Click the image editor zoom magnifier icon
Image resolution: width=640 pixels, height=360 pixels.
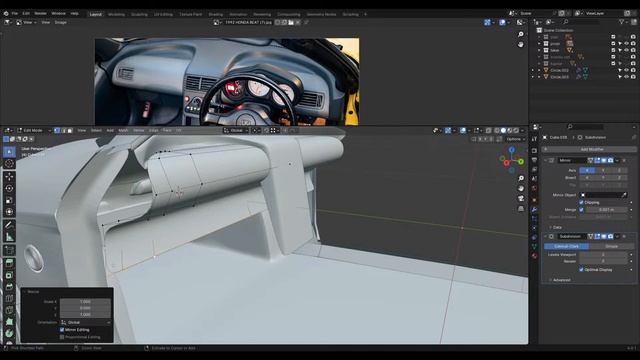click(x=521, y=35)
